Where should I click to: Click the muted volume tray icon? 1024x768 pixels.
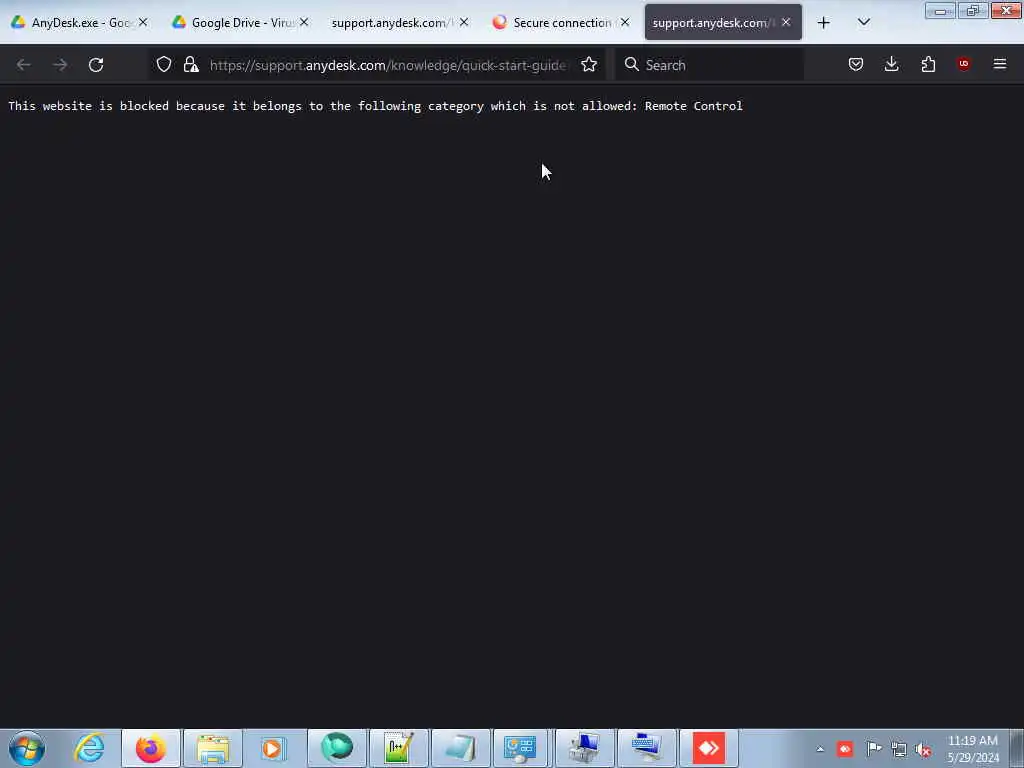[x=923, y=750]
